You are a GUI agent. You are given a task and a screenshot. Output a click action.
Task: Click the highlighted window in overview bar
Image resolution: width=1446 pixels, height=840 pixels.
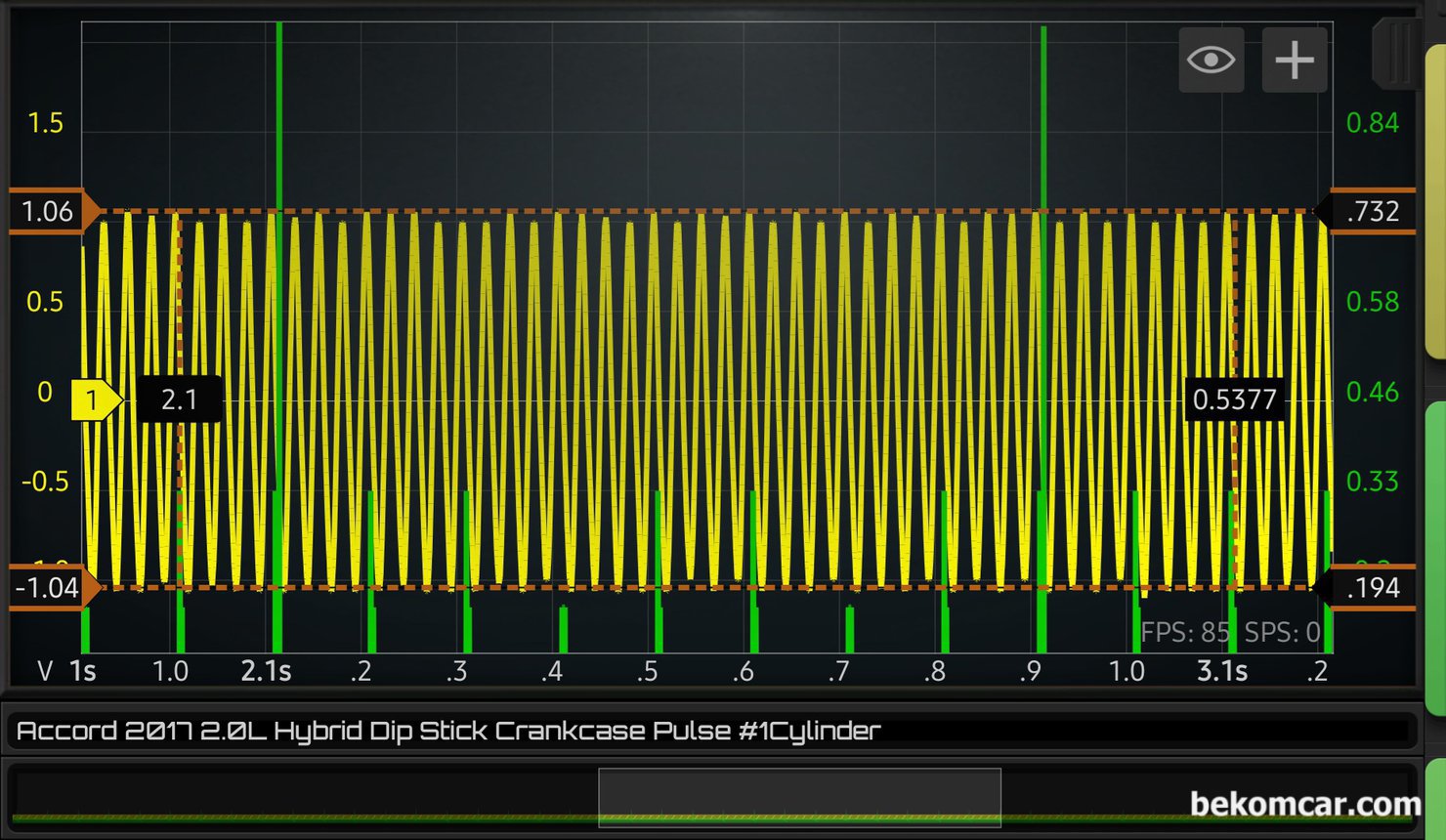click(799, 797)
